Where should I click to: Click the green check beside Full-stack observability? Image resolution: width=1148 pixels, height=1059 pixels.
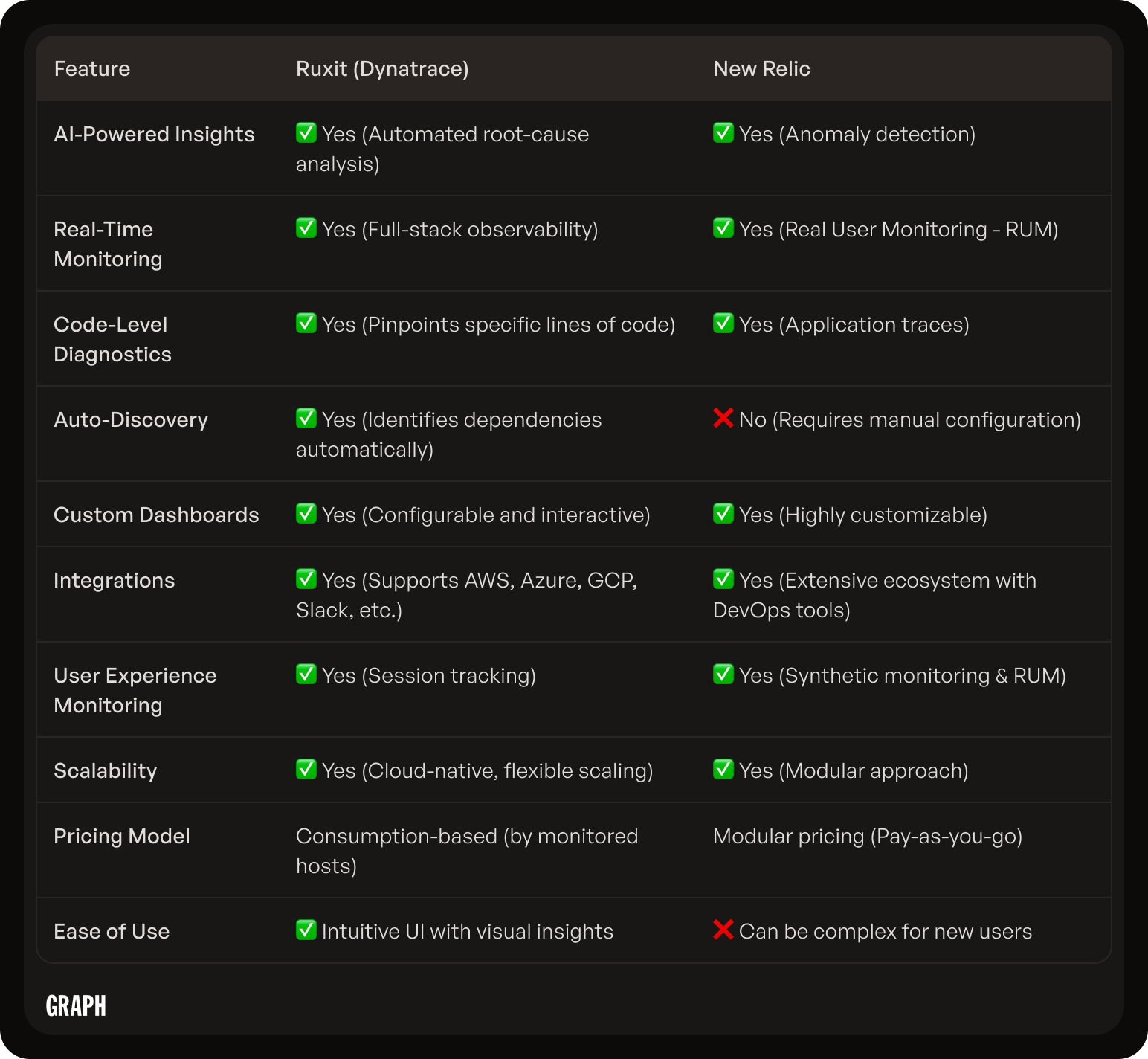(306, 228)
